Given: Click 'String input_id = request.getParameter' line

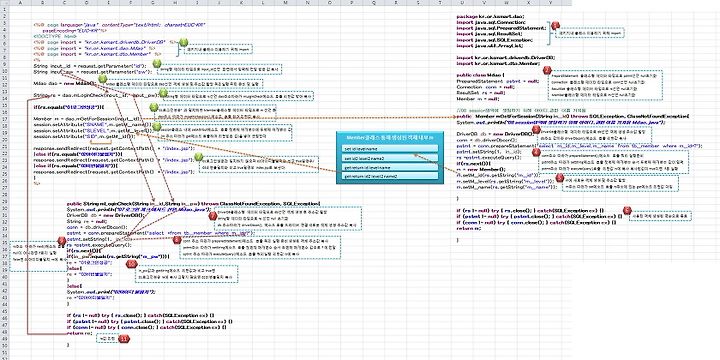Looking at the screenshot, I should (90, 66).
